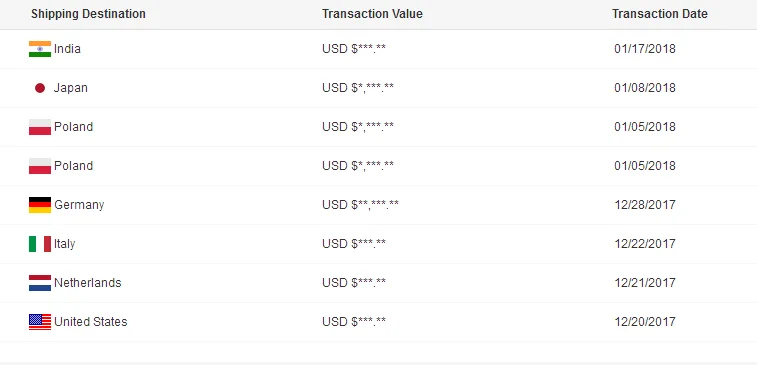The image size is (757, 365).
Task: Click the second Poland row's flag icon
Action: tap(40, 166)
